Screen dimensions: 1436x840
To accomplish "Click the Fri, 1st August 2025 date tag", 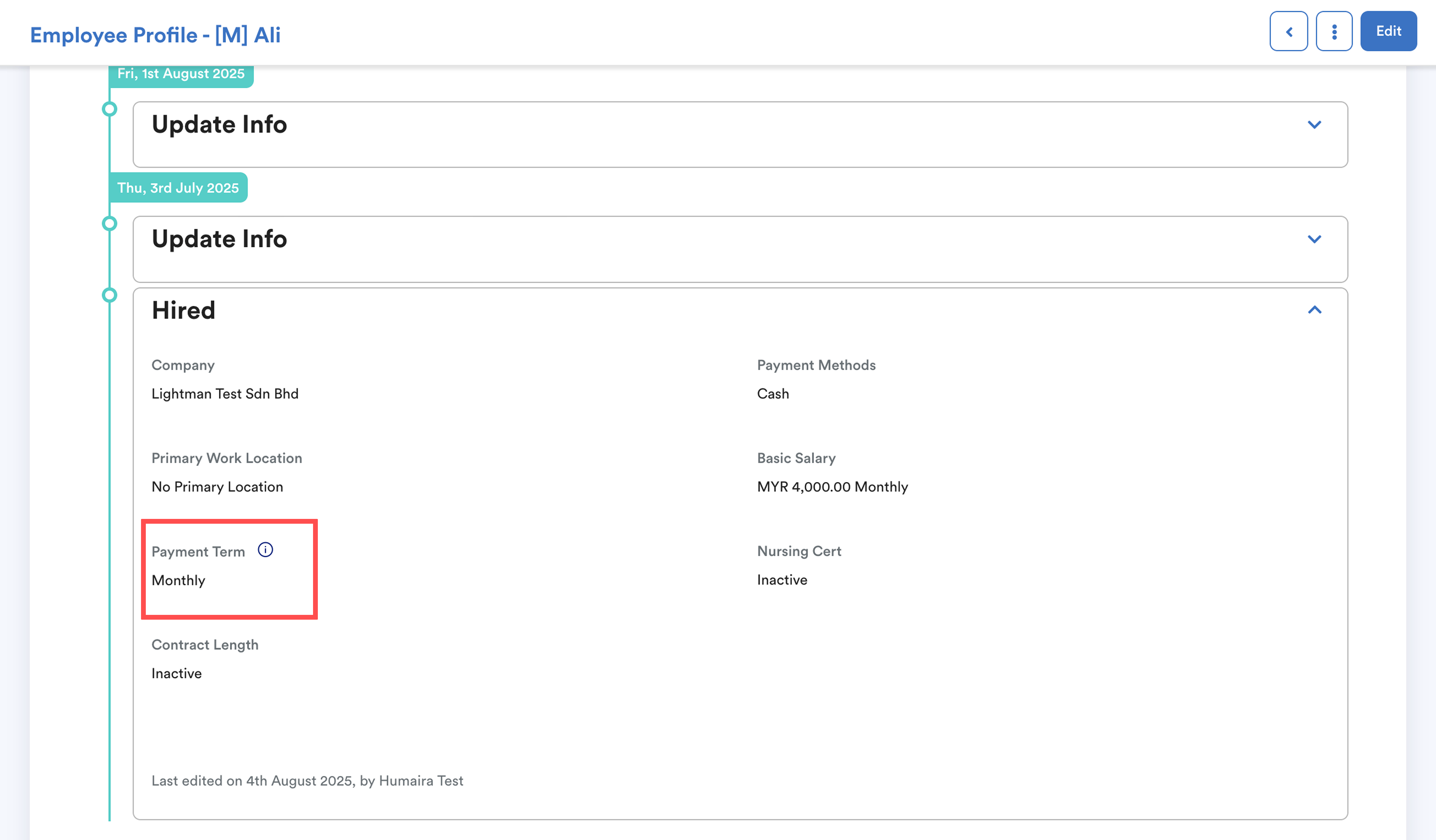I will [x=181, y=74].
